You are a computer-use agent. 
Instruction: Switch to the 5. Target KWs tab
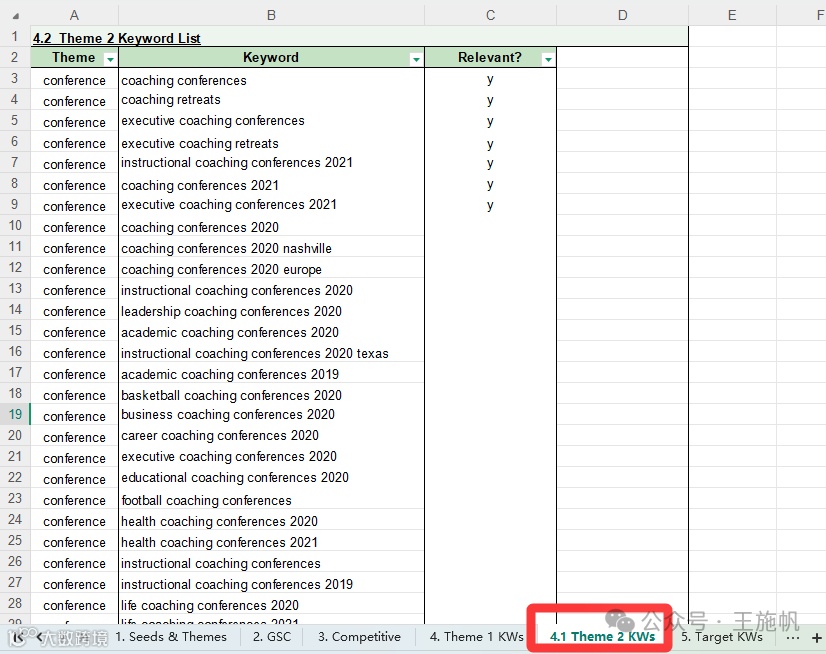(x=722, y=637)
